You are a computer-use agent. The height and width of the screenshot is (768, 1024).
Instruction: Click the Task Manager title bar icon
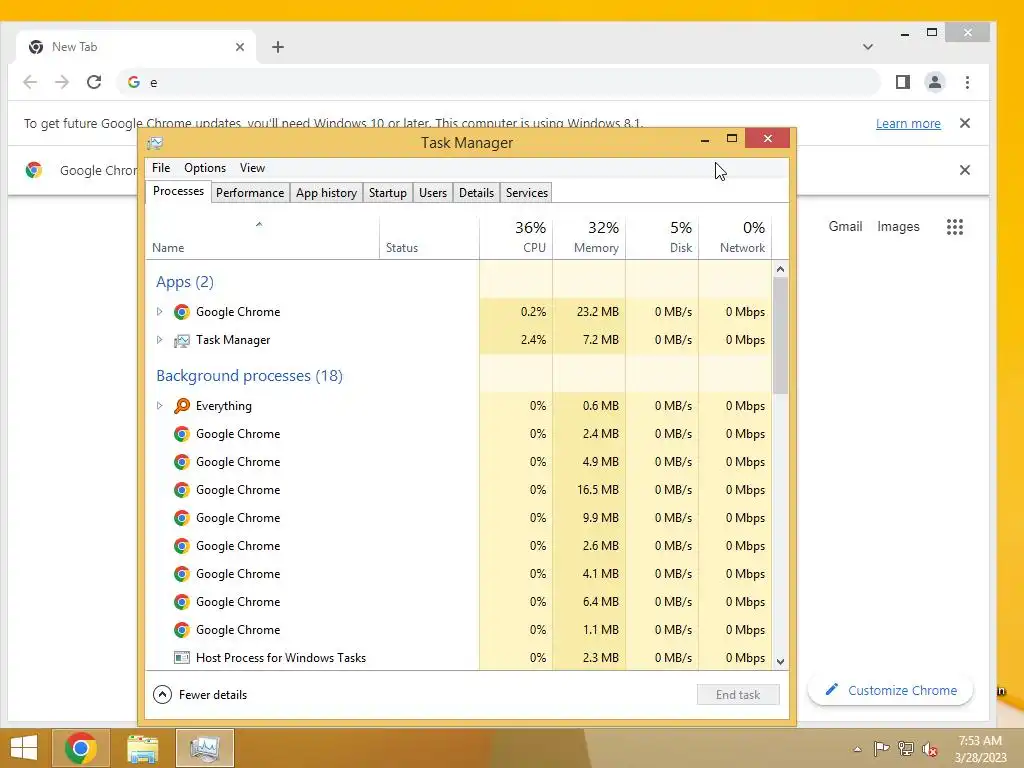click(x=155, y=143)
